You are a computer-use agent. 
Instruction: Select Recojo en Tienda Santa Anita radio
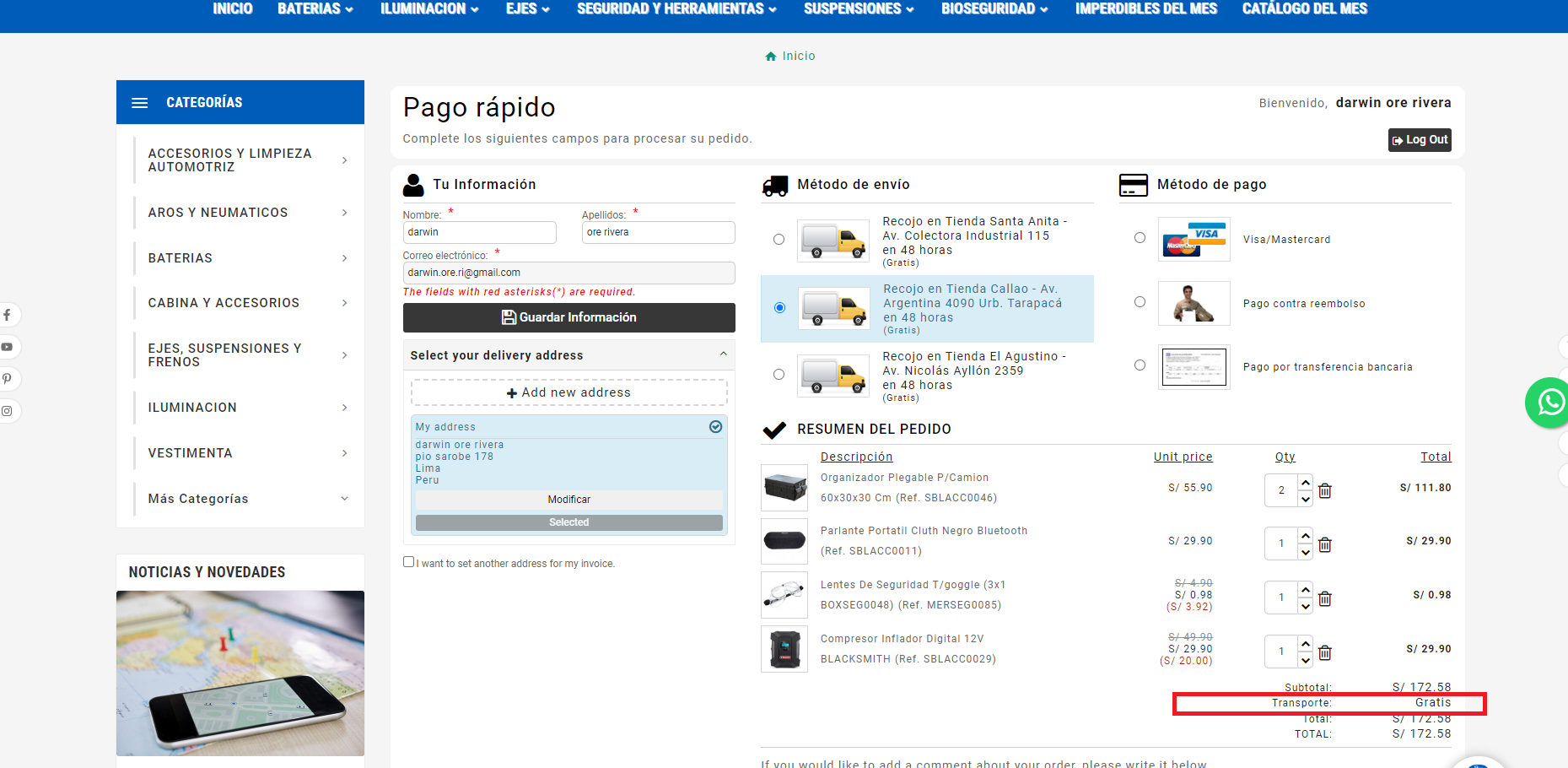(779, 240)
